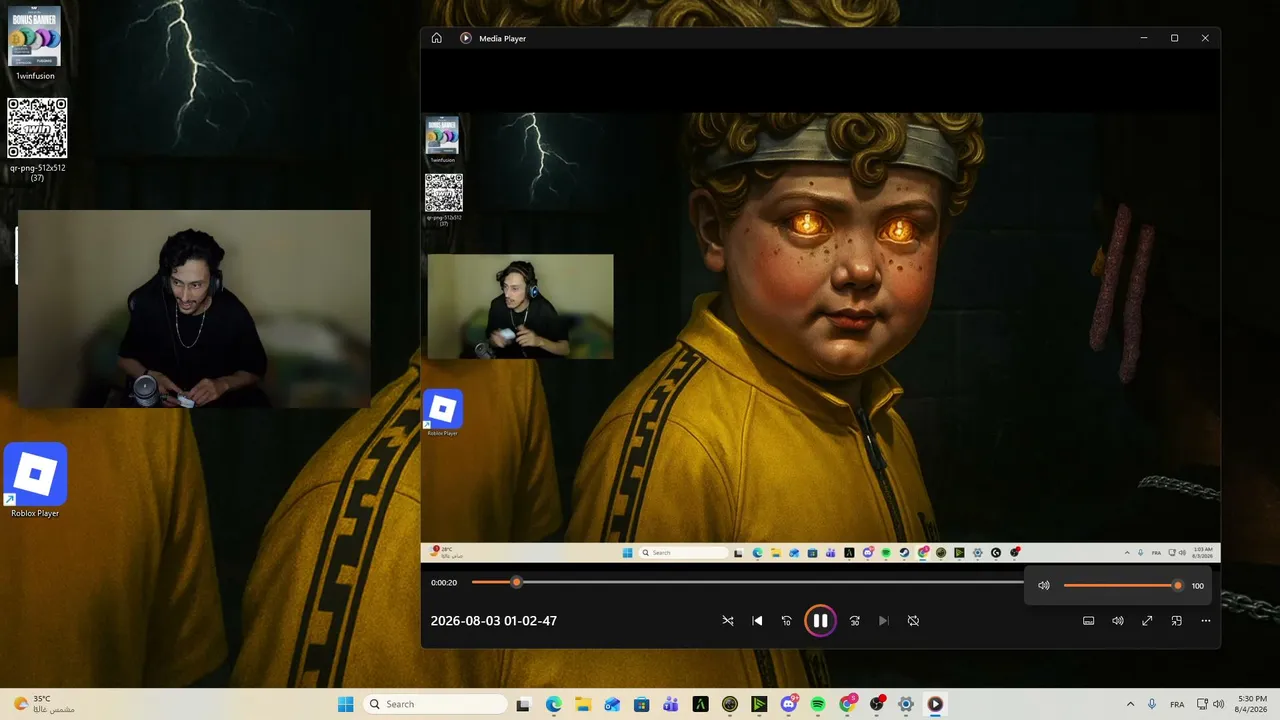
Task: Skip back 10 seconds
Action: (786, 621)
